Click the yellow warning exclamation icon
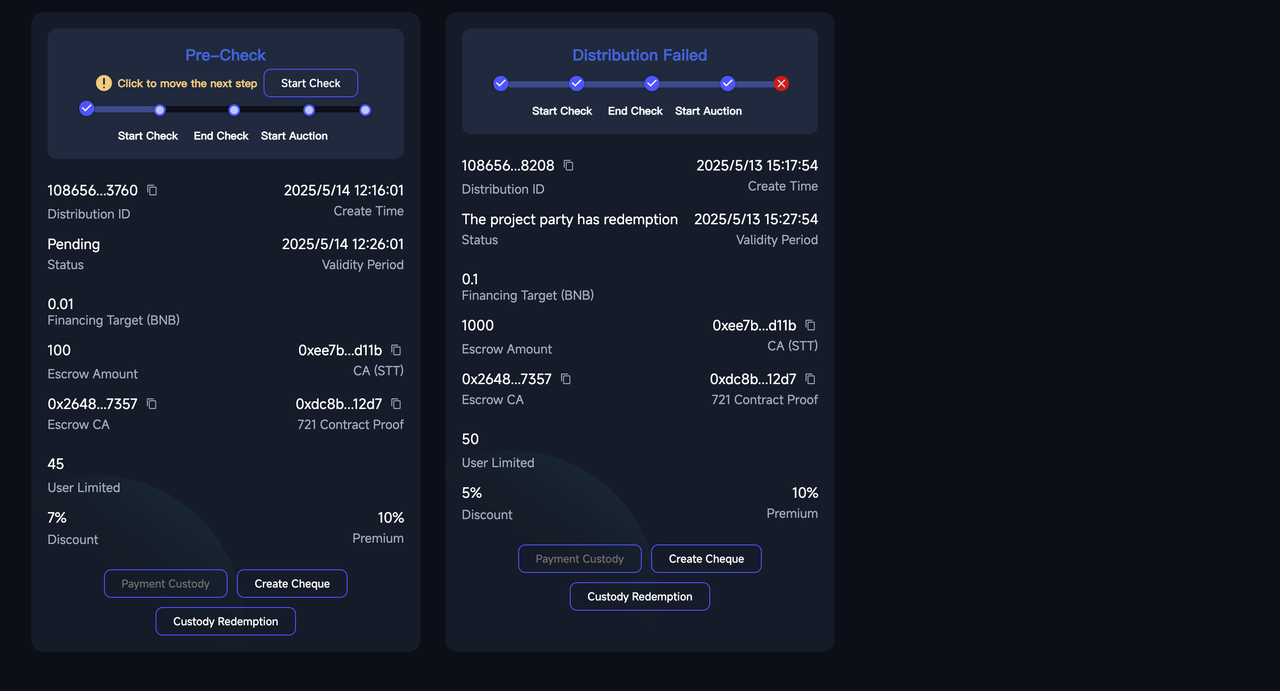The image size is (1280, 691). tap(104, 83)
